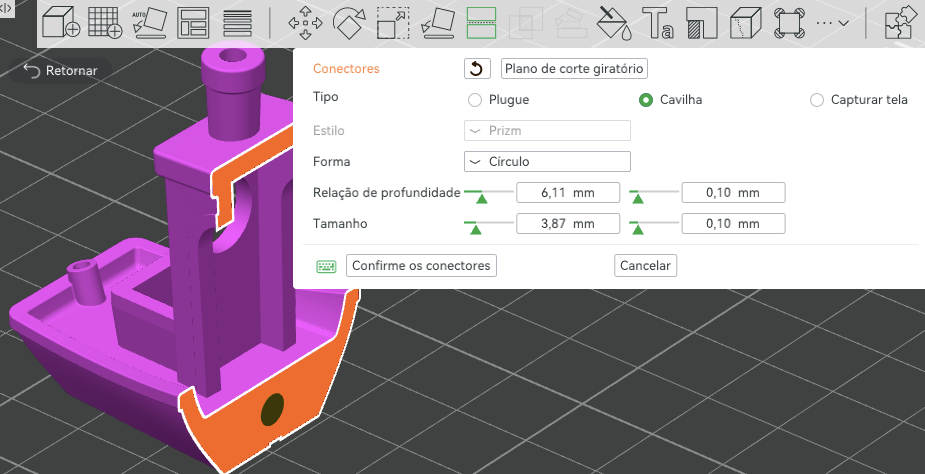The height and width of the screenshot is (474, 925).
Task: Choose the Capturar tela type option
Action: 859,100
